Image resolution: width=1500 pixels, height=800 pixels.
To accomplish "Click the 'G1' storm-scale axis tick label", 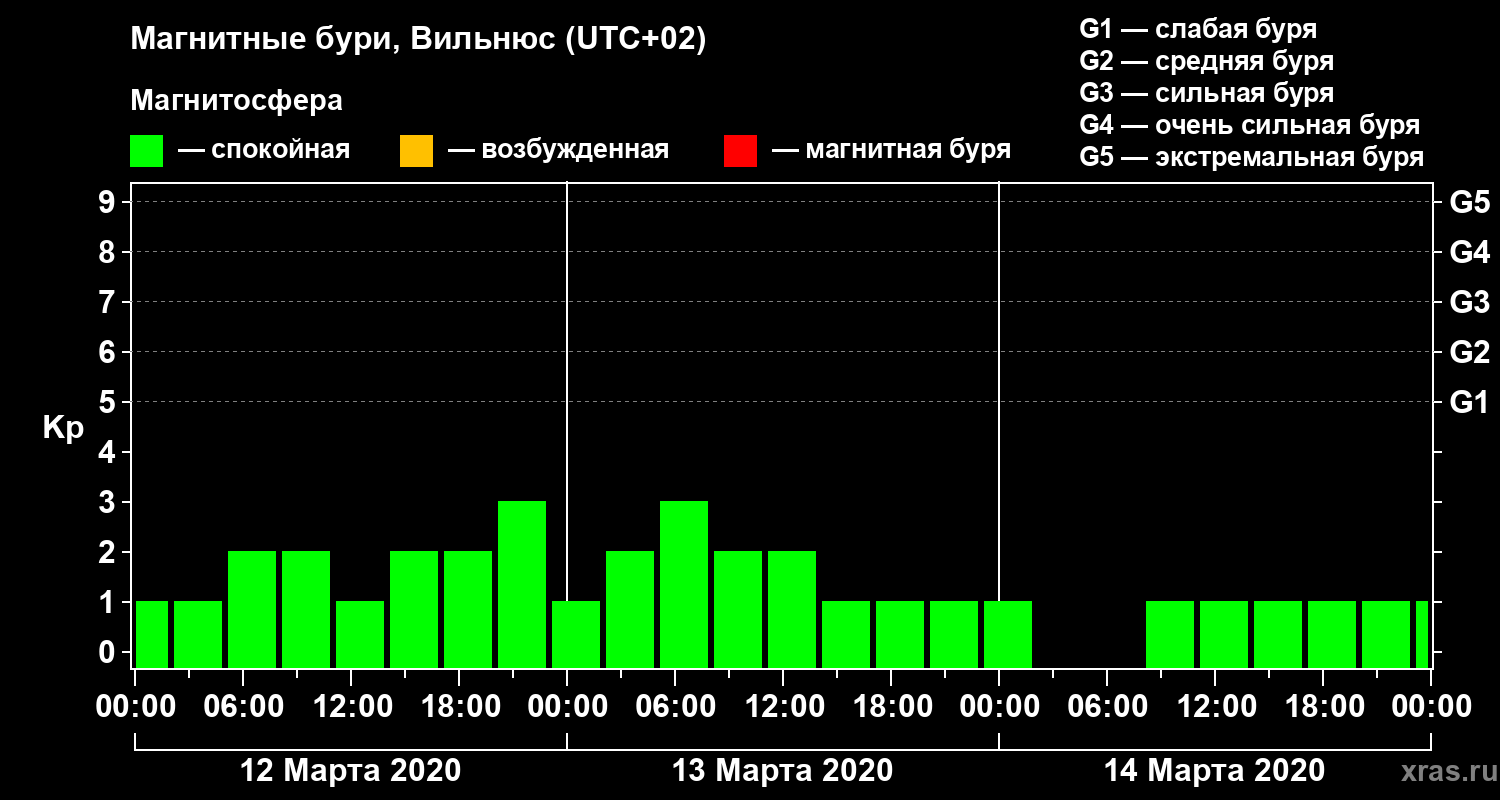I will point(1469,402).
